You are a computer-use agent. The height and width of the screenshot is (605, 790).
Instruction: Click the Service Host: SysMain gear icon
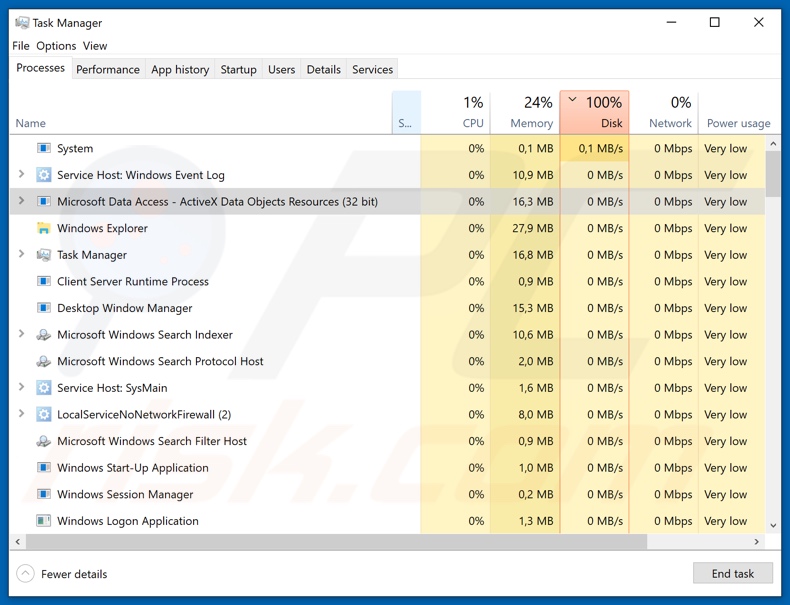(x=44, y=388)
